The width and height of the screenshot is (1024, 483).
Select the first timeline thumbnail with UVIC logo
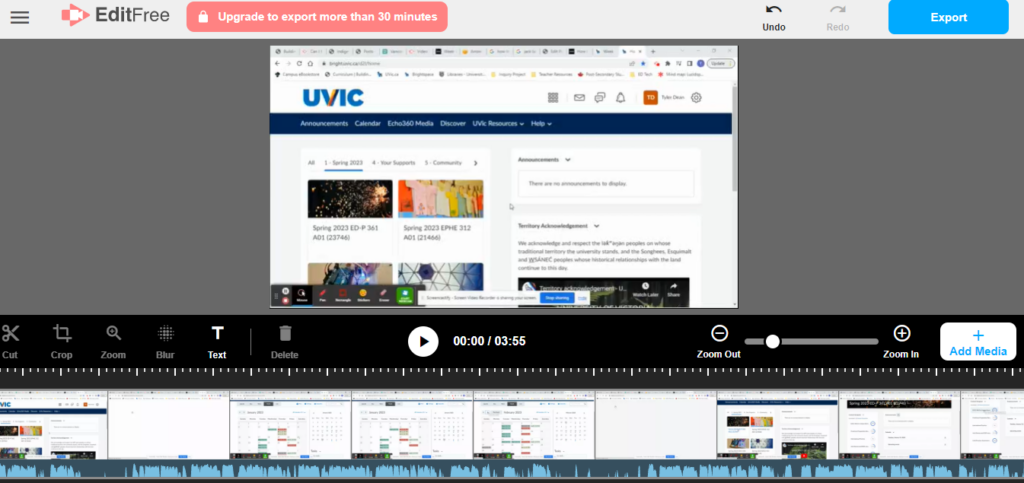tap(54, 425)
